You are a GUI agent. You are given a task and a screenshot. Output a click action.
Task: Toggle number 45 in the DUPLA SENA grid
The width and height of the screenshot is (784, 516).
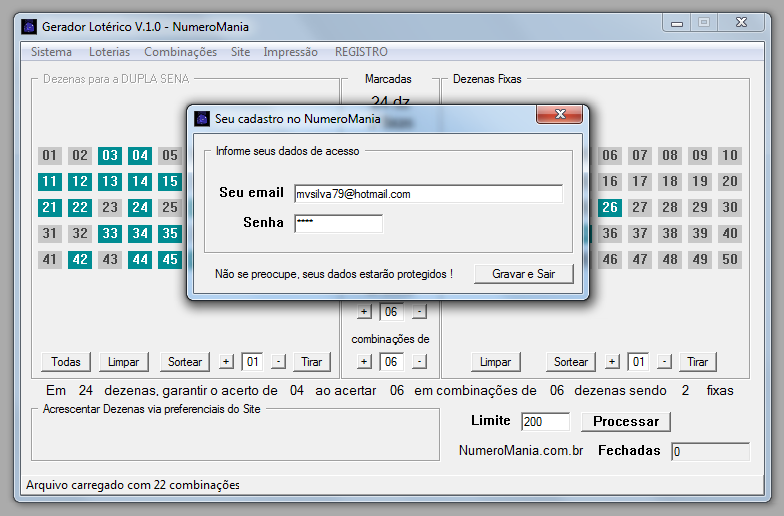(x=170, y=260)
